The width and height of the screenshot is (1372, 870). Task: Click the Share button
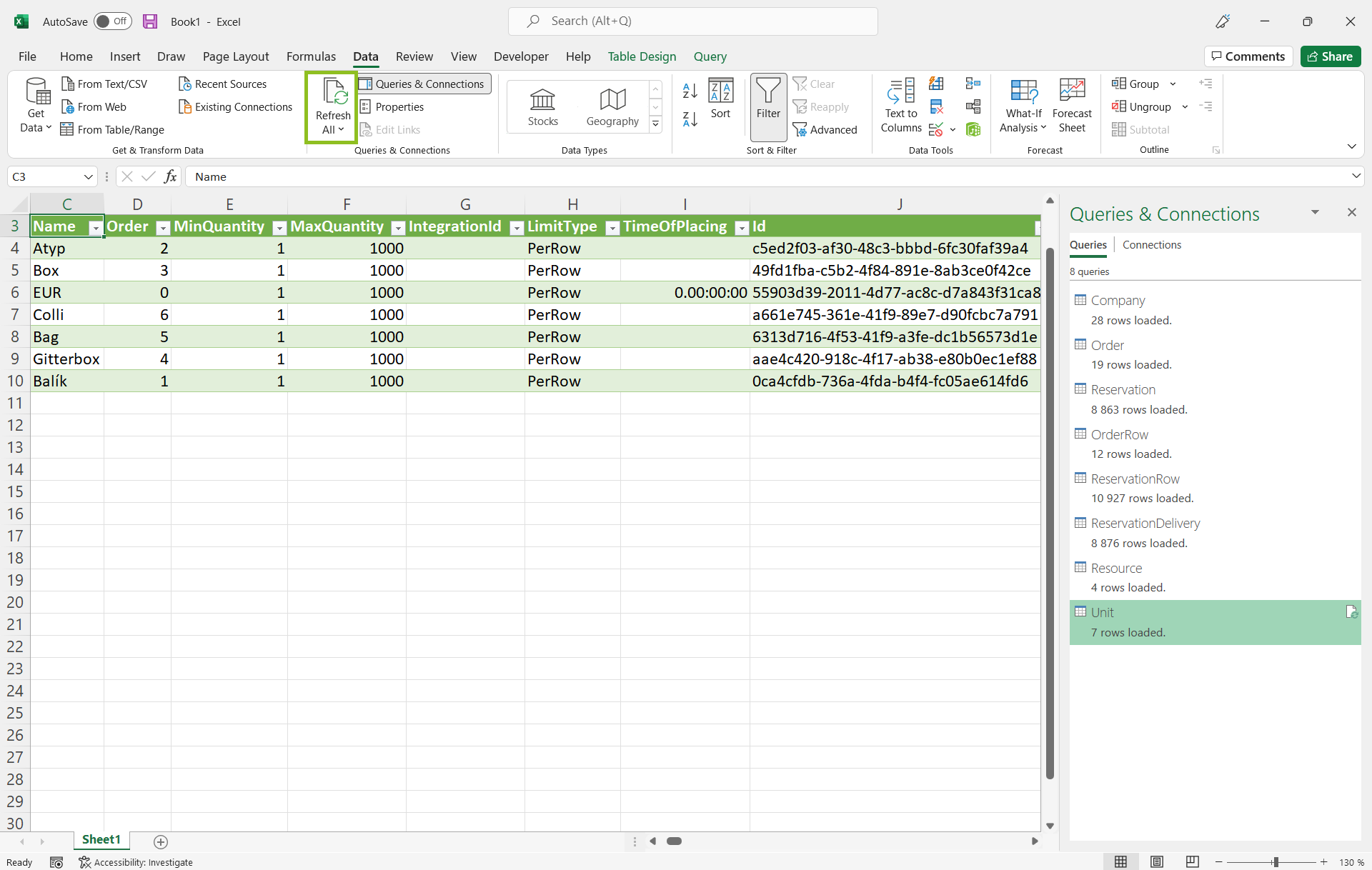click(1330, 56)
